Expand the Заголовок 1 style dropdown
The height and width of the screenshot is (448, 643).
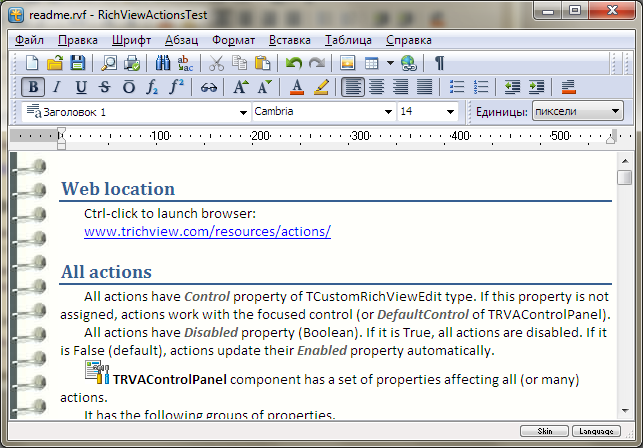[x=243, y=112]
